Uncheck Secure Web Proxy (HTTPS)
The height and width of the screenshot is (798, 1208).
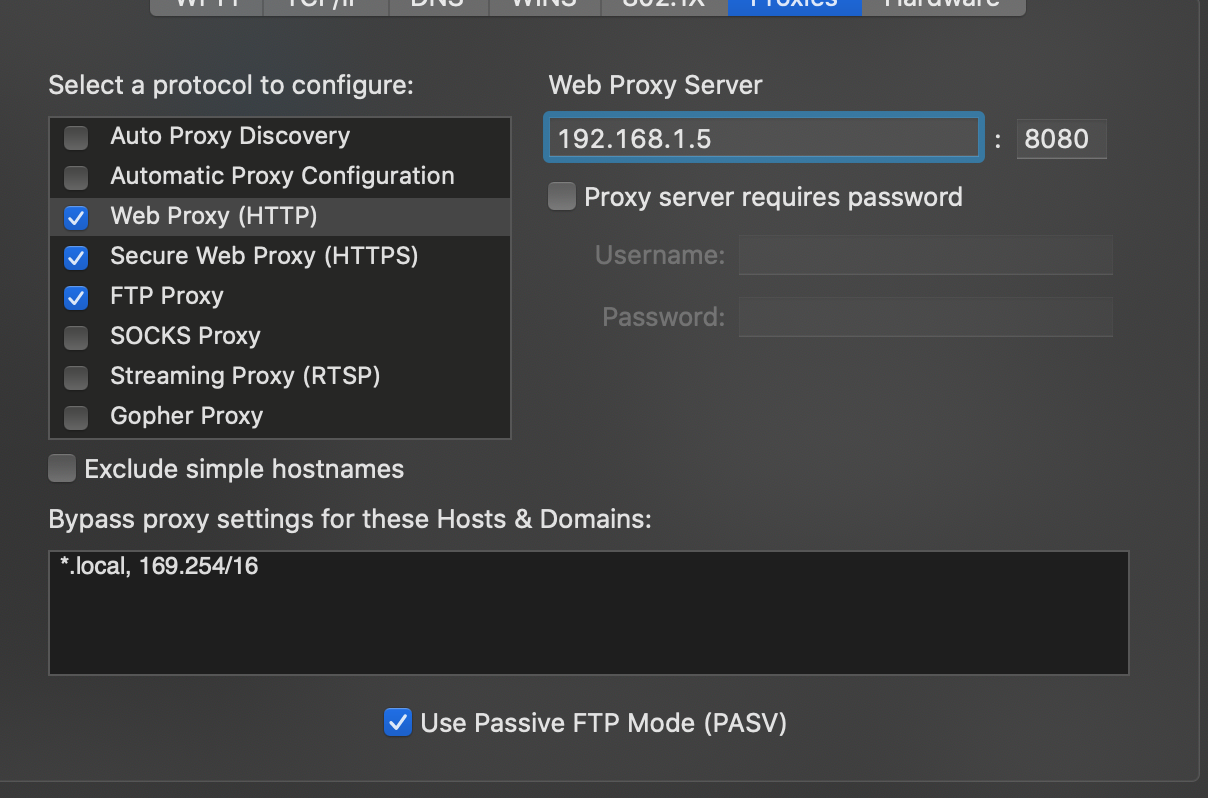75,257
